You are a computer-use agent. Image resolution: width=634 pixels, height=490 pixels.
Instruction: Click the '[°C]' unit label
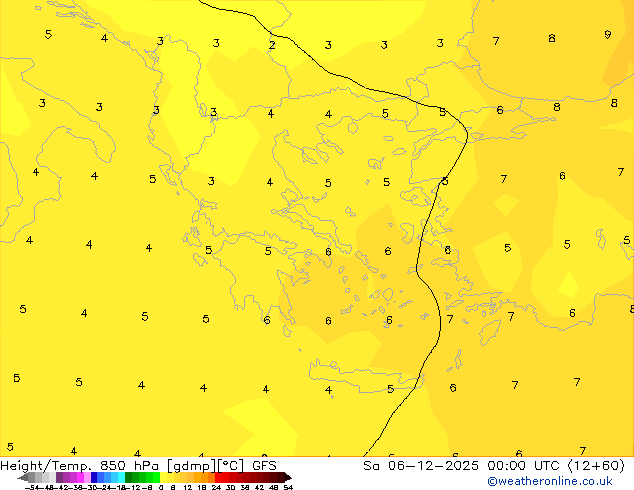(x=231, y=466)
